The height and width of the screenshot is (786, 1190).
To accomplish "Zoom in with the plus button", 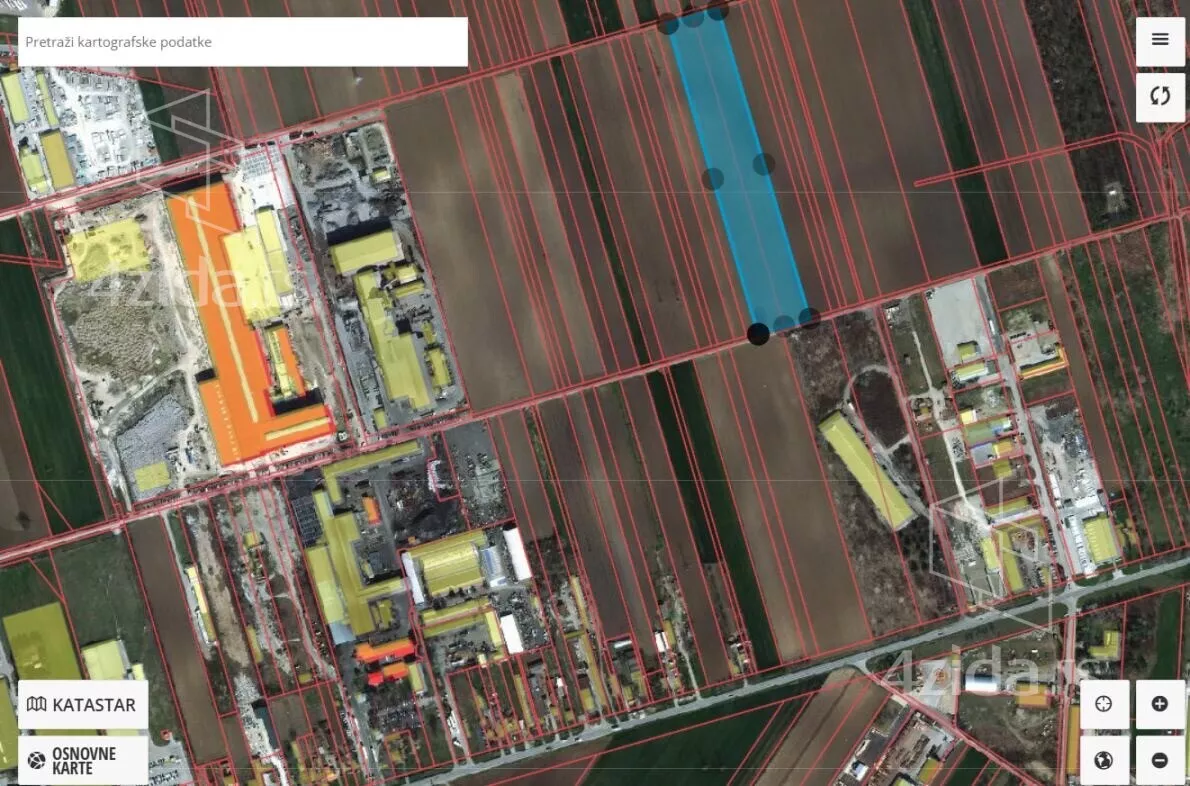I will pos(1160,704).
